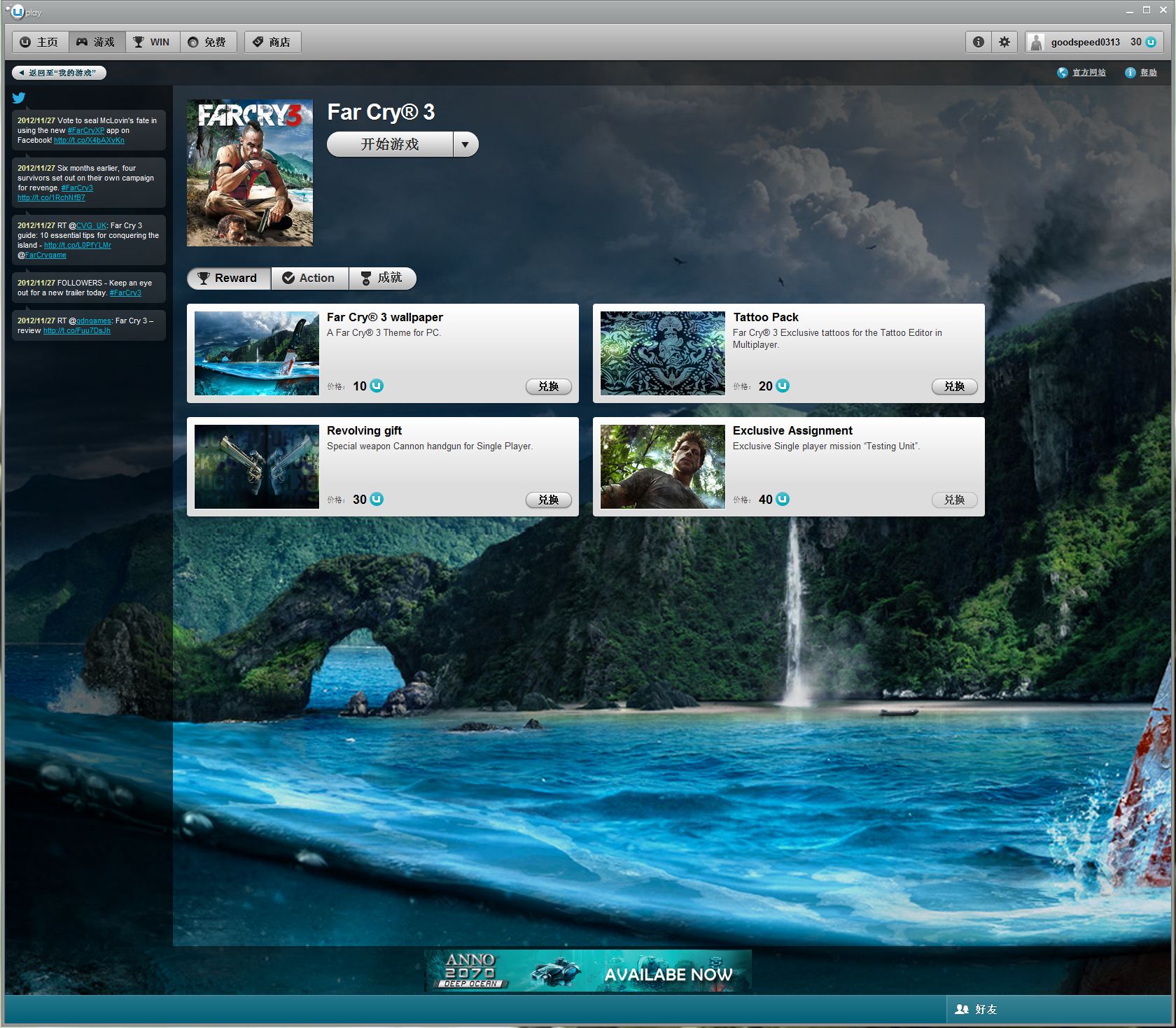
Task: Open #FarCry3 hashtag in Six months tweet
Action: pyautogui.click(x=77, y=188)
